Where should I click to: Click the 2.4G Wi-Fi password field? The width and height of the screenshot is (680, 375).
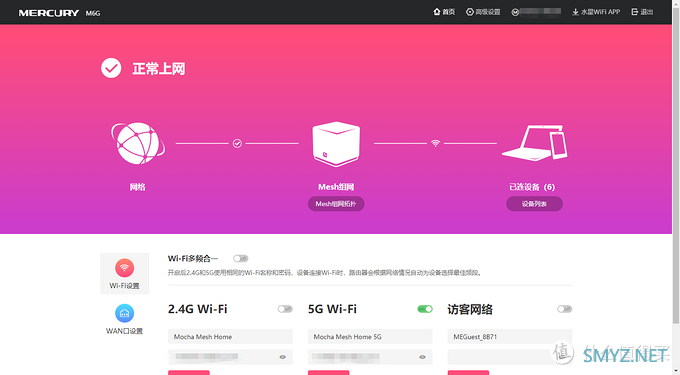230,357
